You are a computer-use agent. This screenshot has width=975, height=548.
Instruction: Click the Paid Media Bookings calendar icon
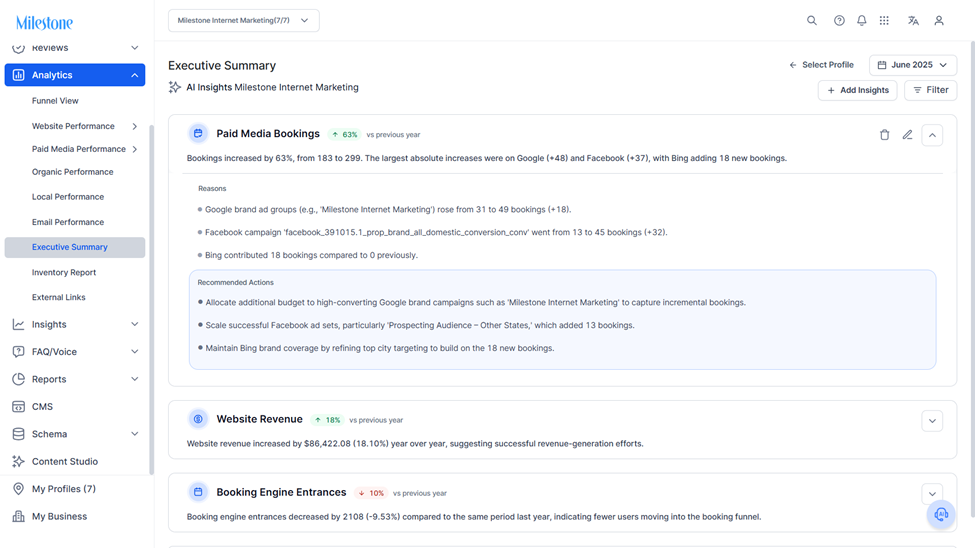[198, 133]
